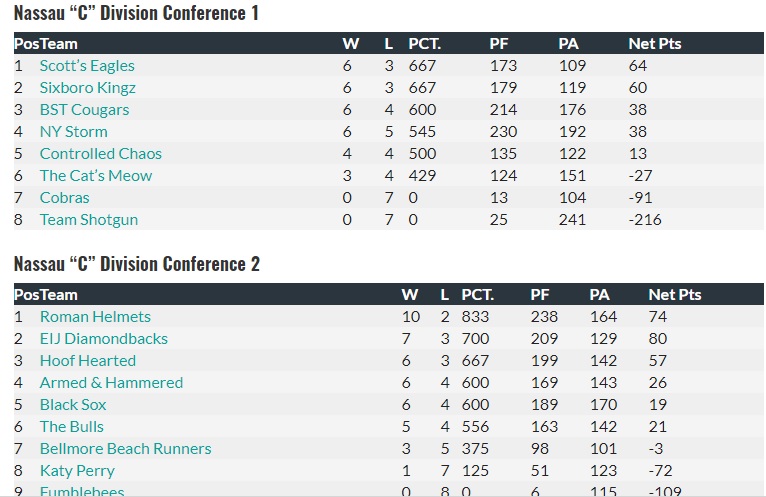766x497 pixels.
Task: Click the EIJ Diamondbacks link
Action: 104,339
